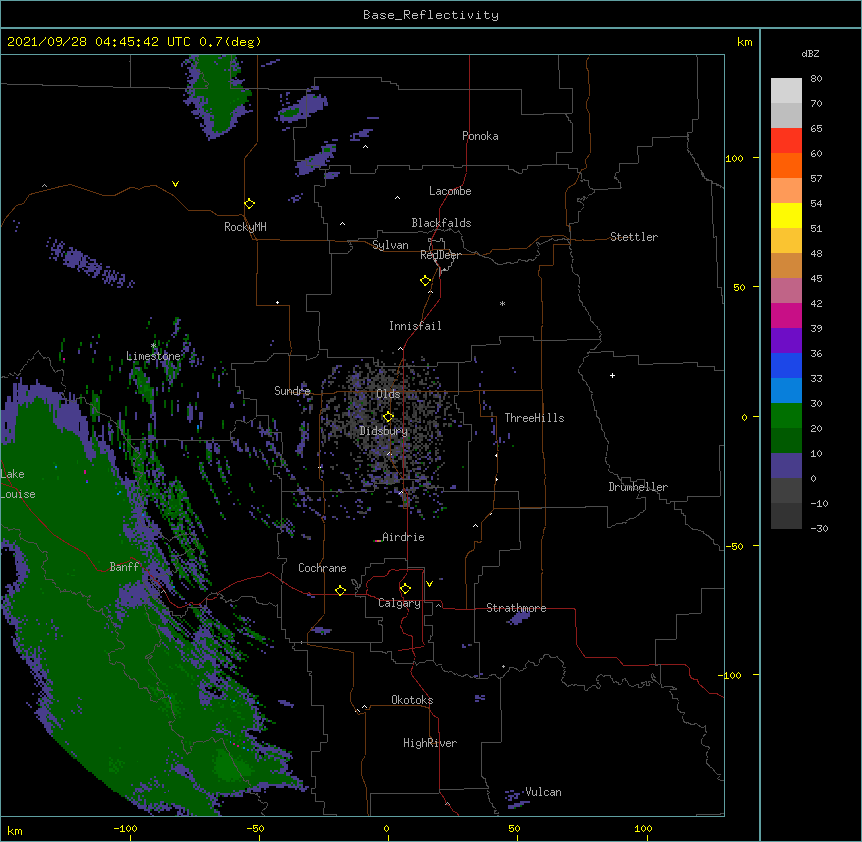Click the yellow V marker northwest of RockyMH

coord(175,184)
